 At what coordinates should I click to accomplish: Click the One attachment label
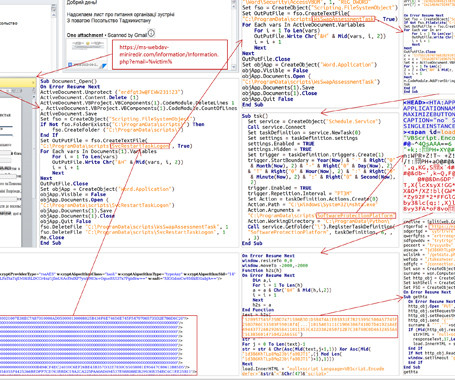85,35
